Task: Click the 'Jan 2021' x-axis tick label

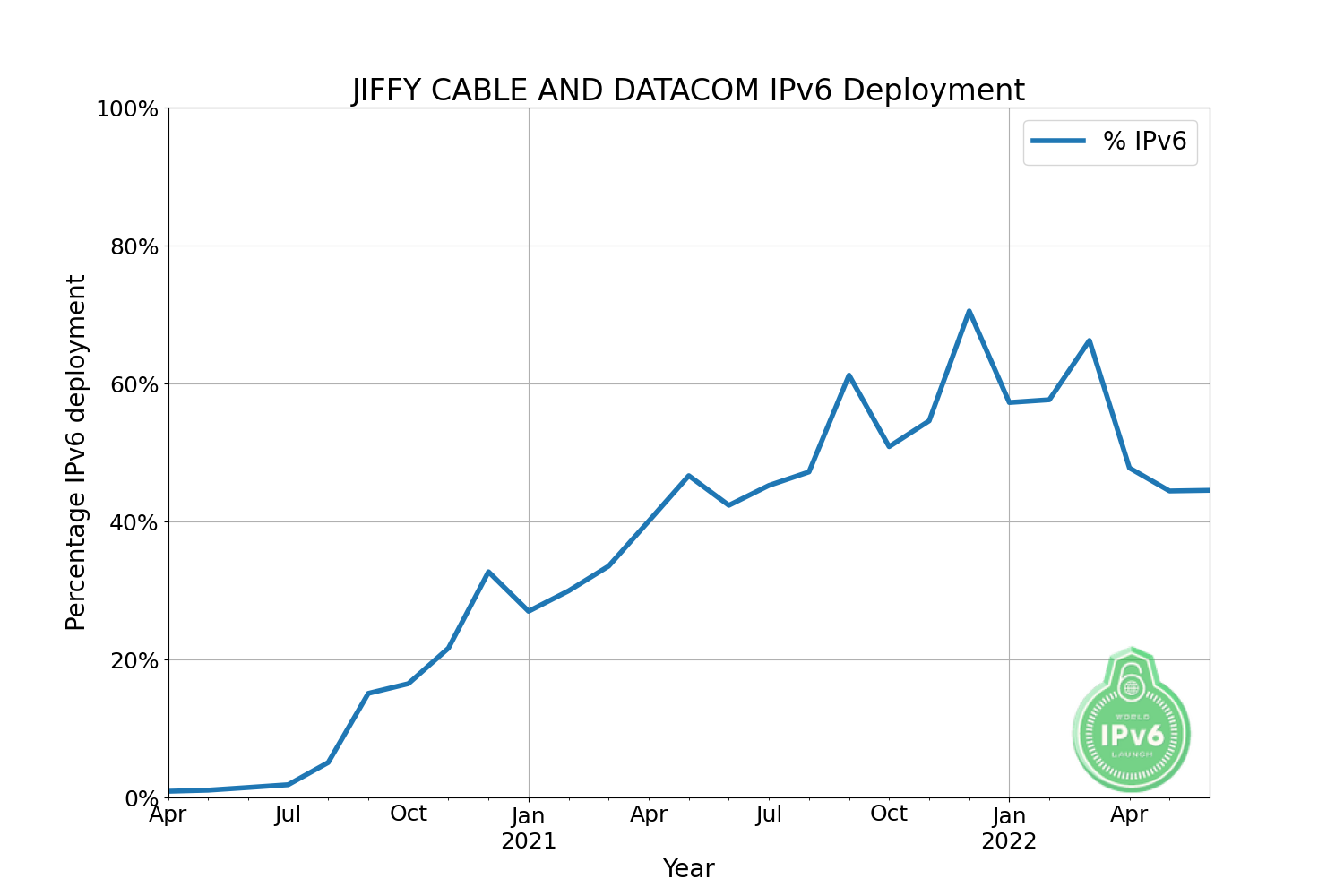Action: click(529, 829)
